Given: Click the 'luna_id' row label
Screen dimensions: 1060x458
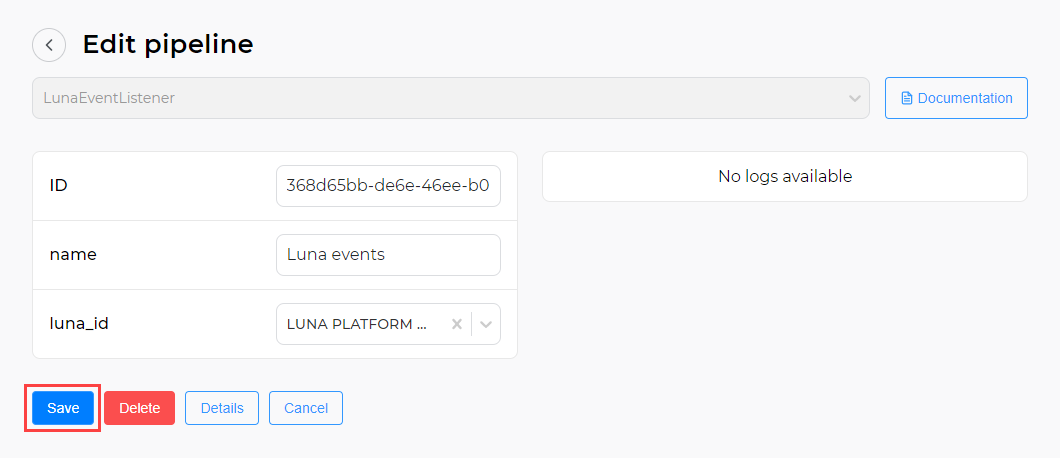Looking at the screenshot, I should point(79,324).
